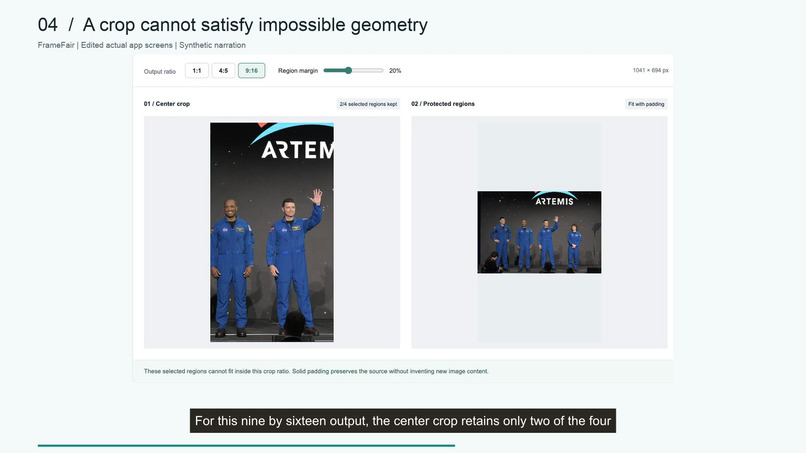Select the 1:1 output ratio
This screenshot has width=806, height=453.
197,70
